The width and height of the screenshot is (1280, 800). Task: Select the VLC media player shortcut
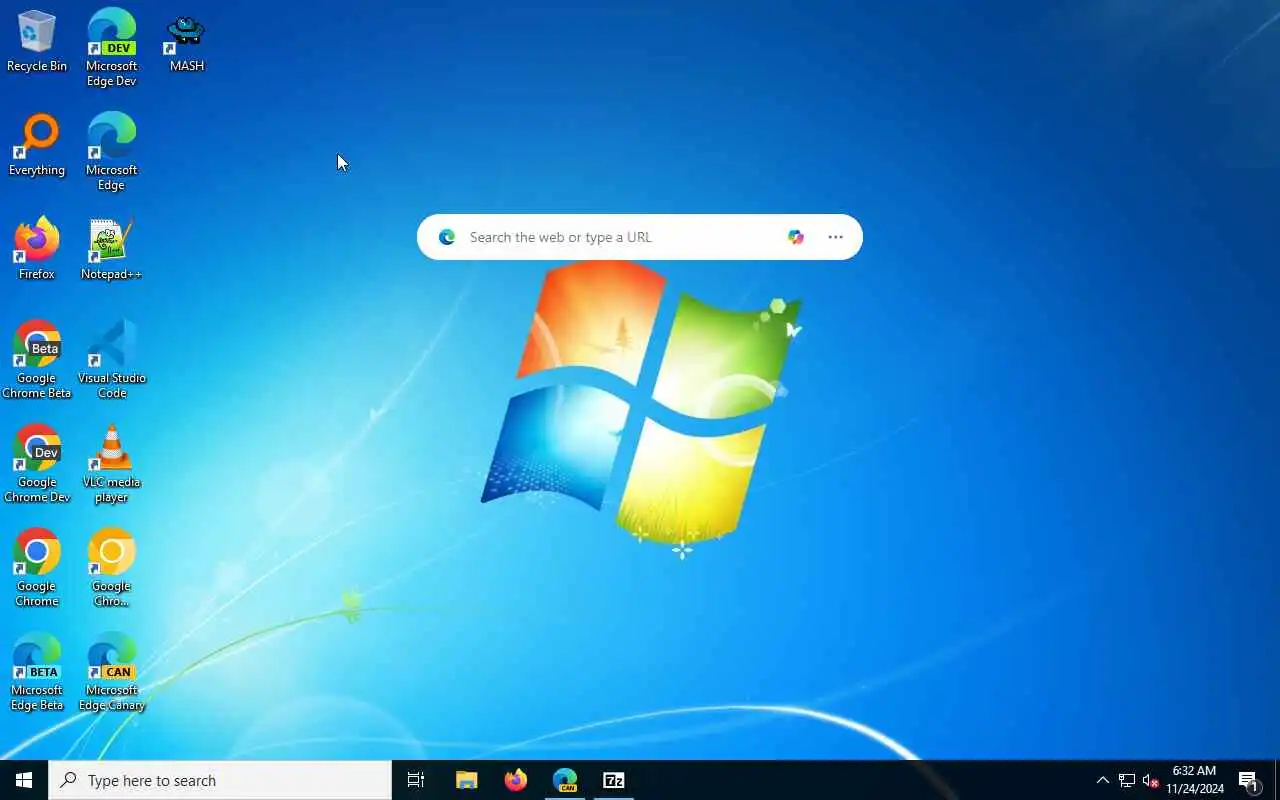coord(111,464)
